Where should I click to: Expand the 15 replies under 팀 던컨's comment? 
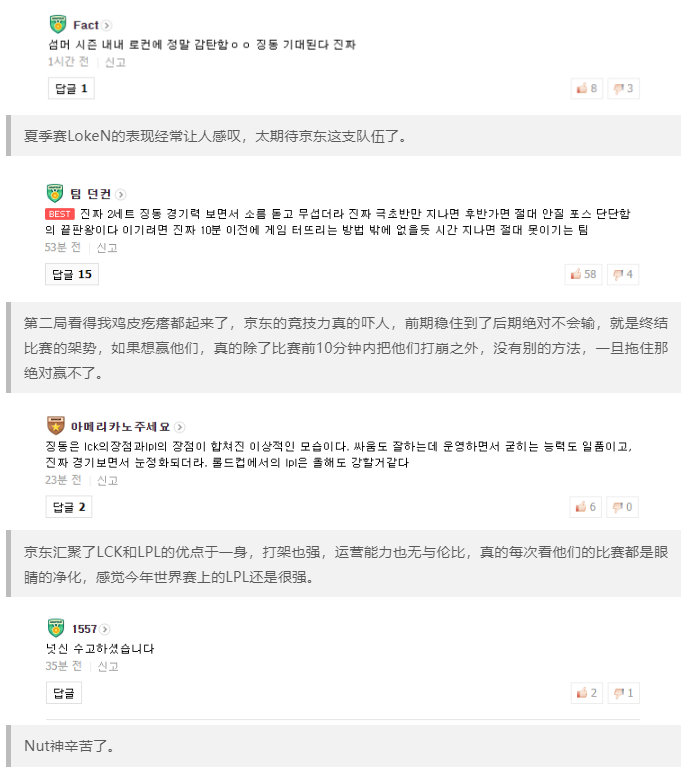(x=72, y=274)
